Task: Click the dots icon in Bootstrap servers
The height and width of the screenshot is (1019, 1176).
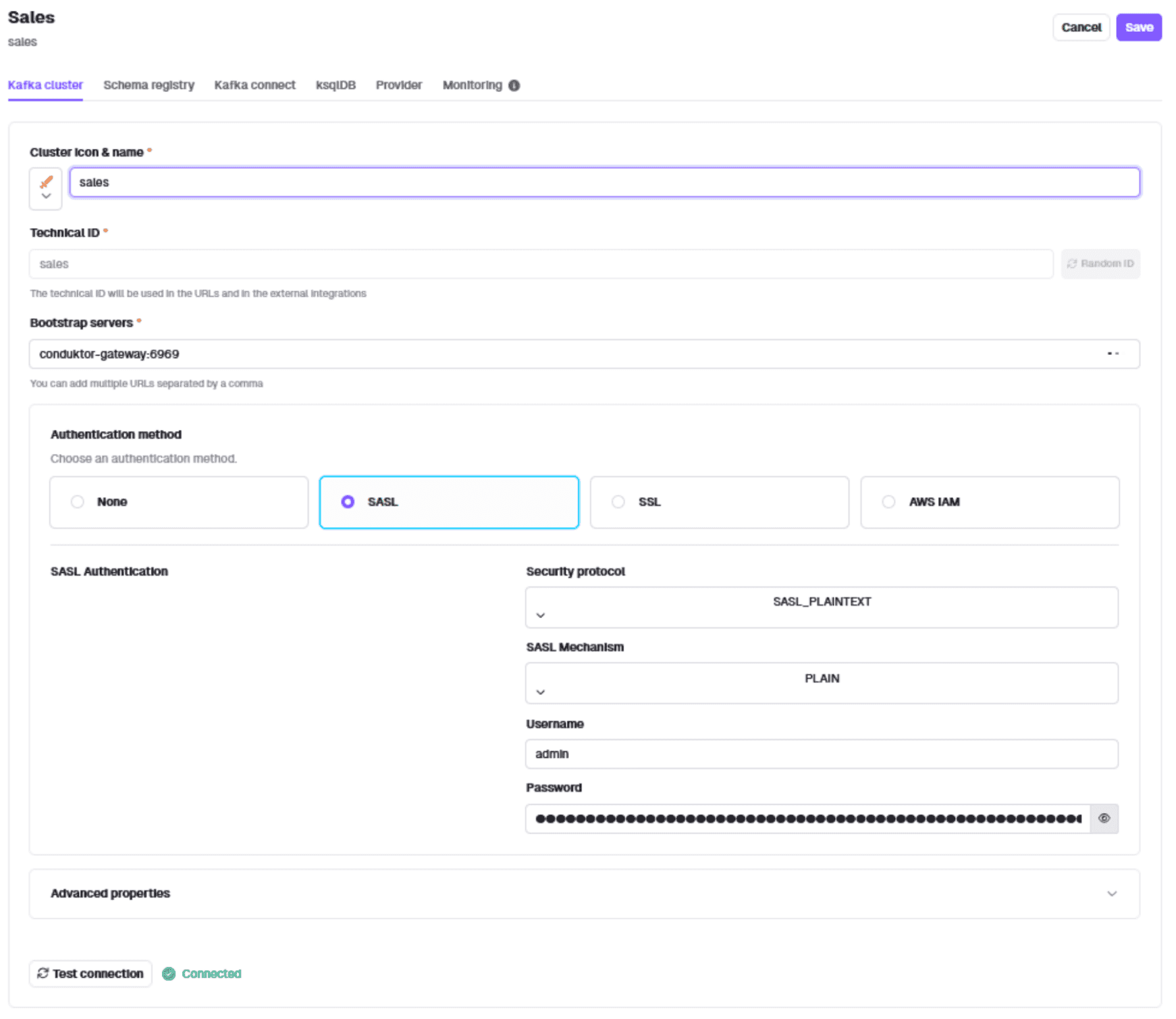Action: [x=1113, y=354]
